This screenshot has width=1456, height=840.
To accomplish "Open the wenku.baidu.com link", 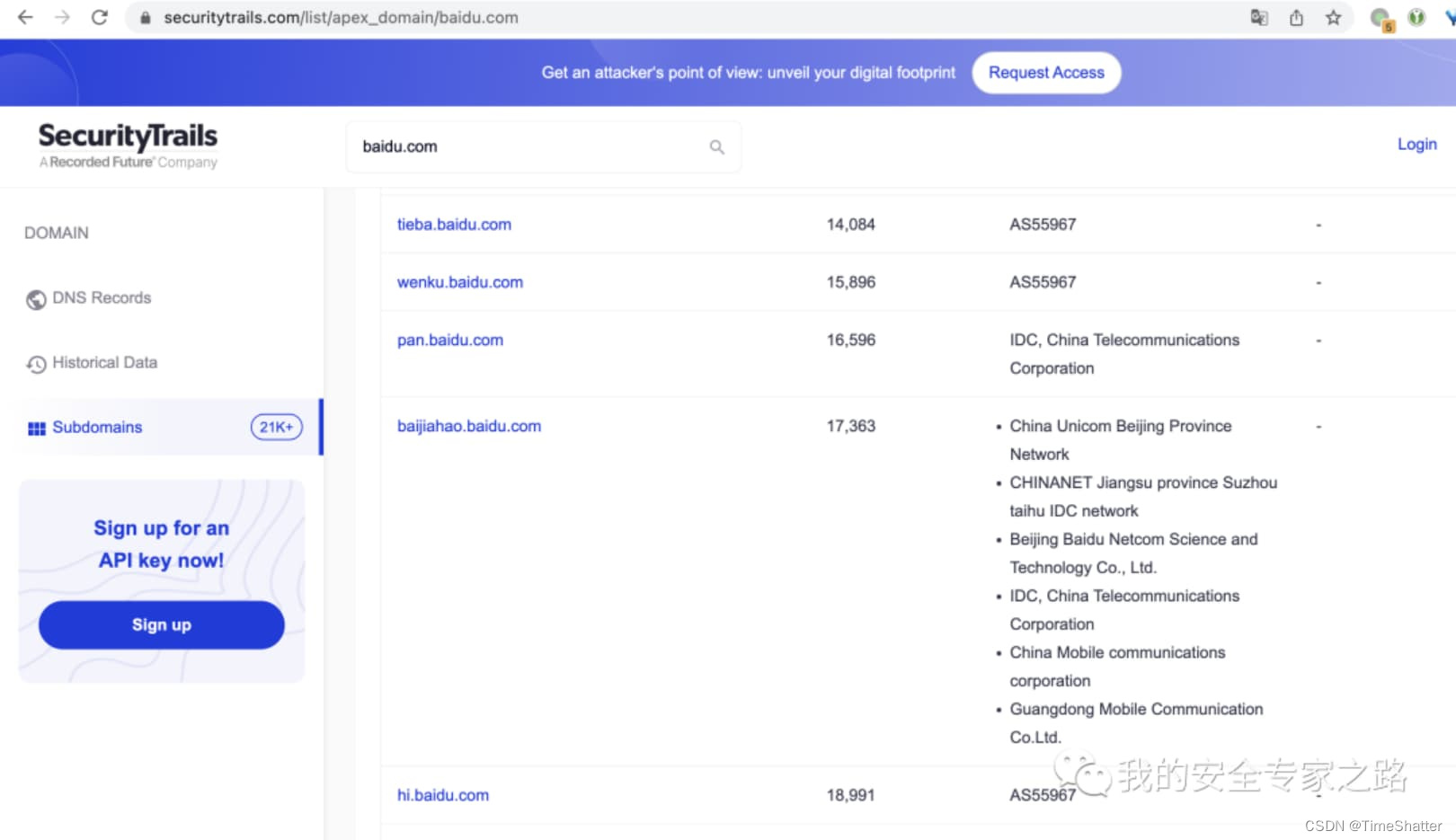I will point(460,282).
